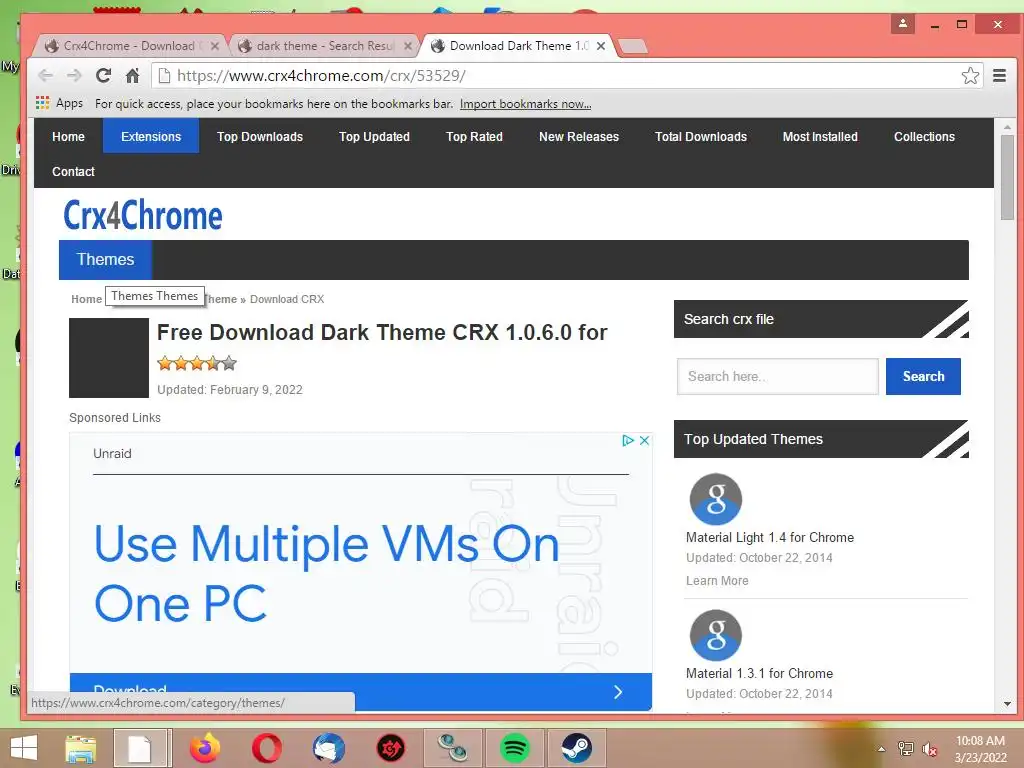Image resolution: width=1024 pixels, height=768 pixels.
Task: Focus the Search here input field
Action: coord(777,376)
